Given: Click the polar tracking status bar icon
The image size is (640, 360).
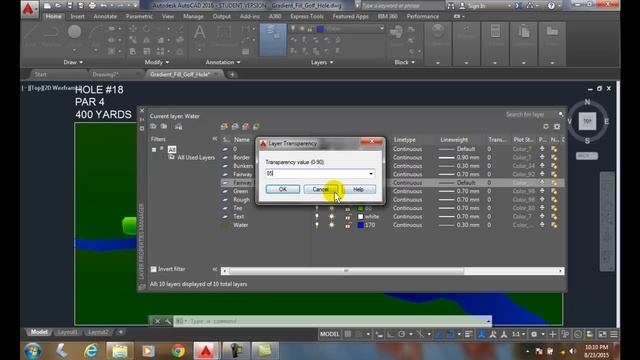Looking at the screenshot, I should pos(402,334).
